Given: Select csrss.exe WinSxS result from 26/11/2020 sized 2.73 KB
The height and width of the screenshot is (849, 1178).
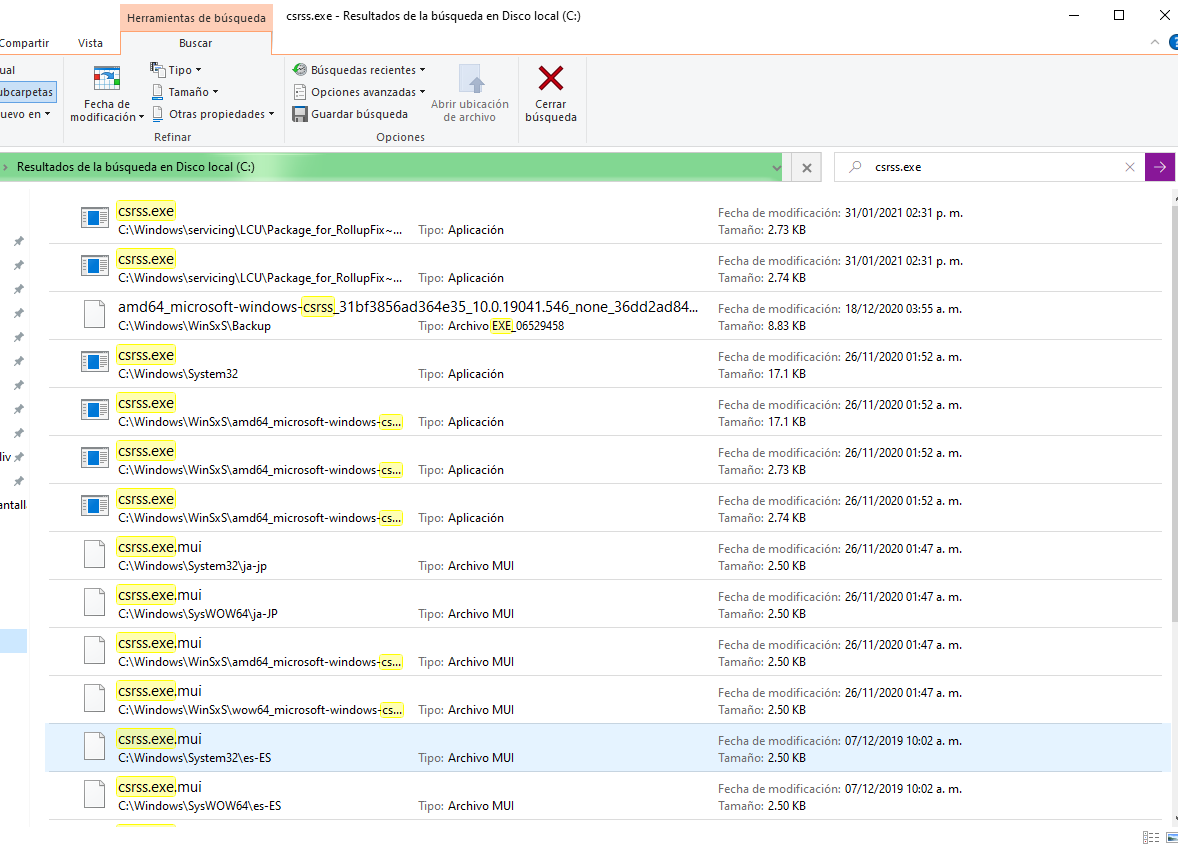Looking at the screenshot, I should 605,460.
